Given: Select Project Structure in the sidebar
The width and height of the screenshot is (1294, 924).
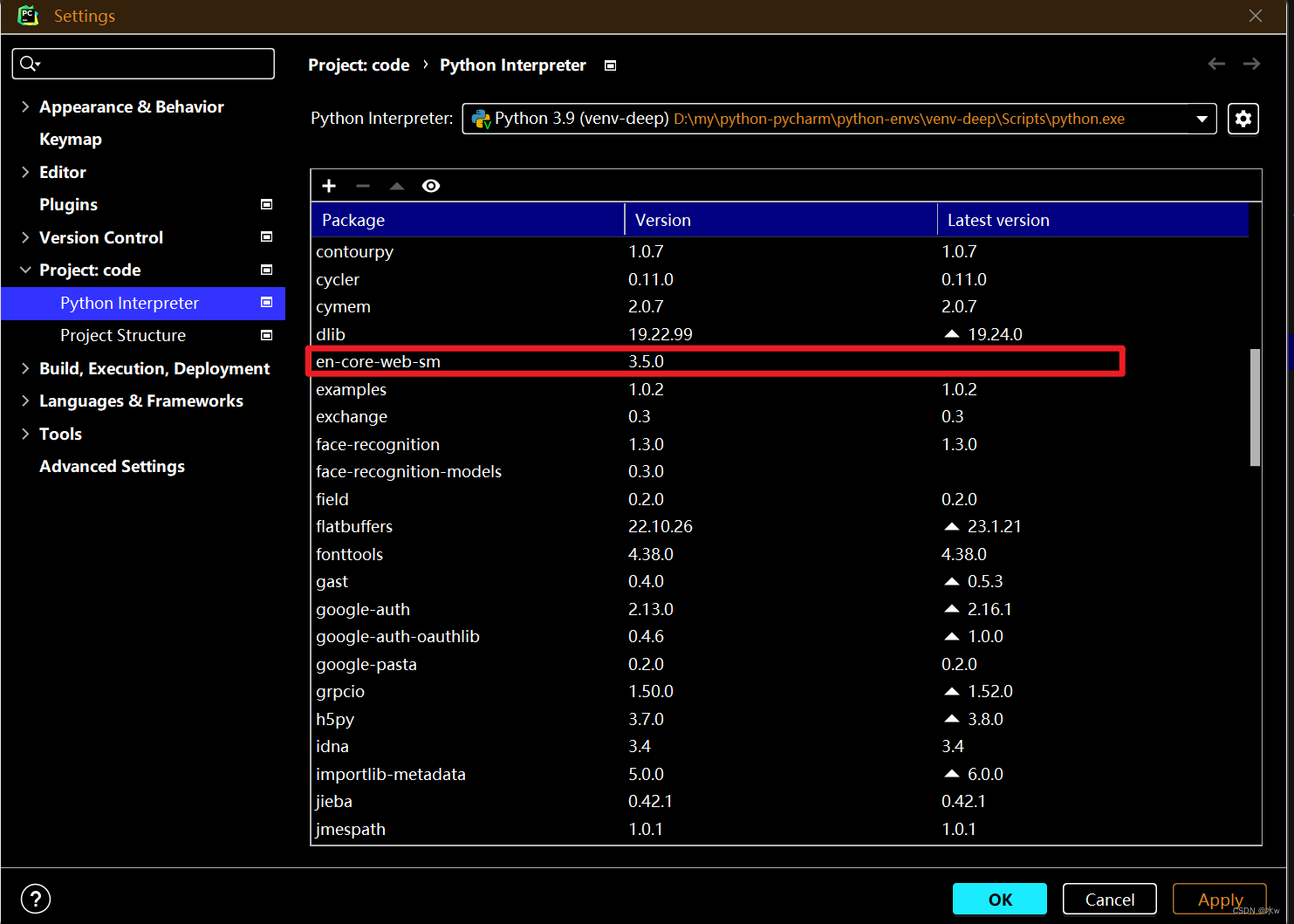Looking at the screenshot, I should (x=123, y=335).
